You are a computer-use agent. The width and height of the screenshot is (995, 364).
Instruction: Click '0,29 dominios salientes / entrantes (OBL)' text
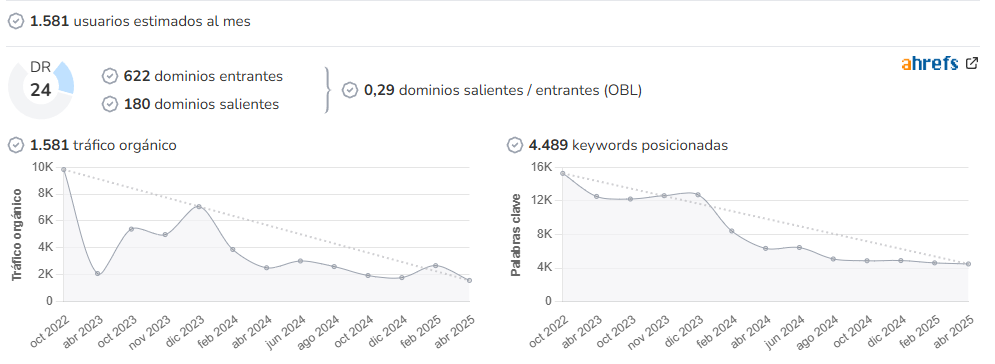click(x=503, y=90)
